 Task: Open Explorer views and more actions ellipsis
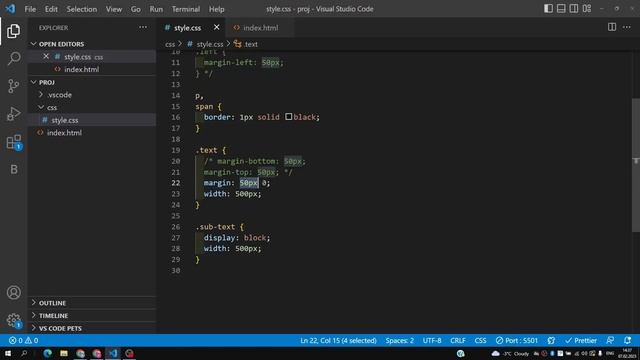click(x=143, y=27)
